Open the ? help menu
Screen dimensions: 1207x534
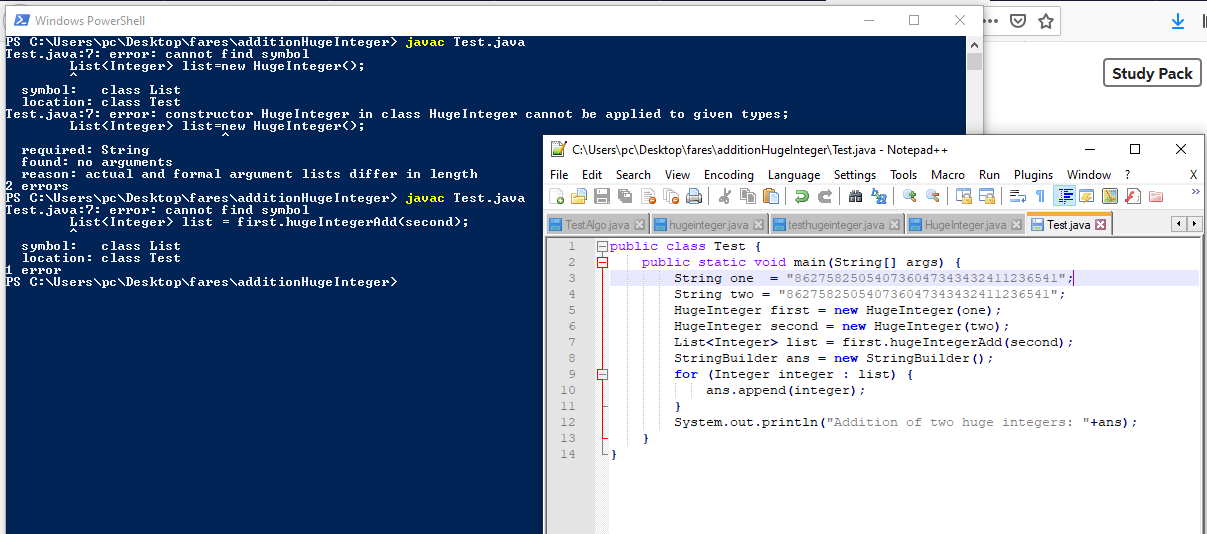[1127, 174]
